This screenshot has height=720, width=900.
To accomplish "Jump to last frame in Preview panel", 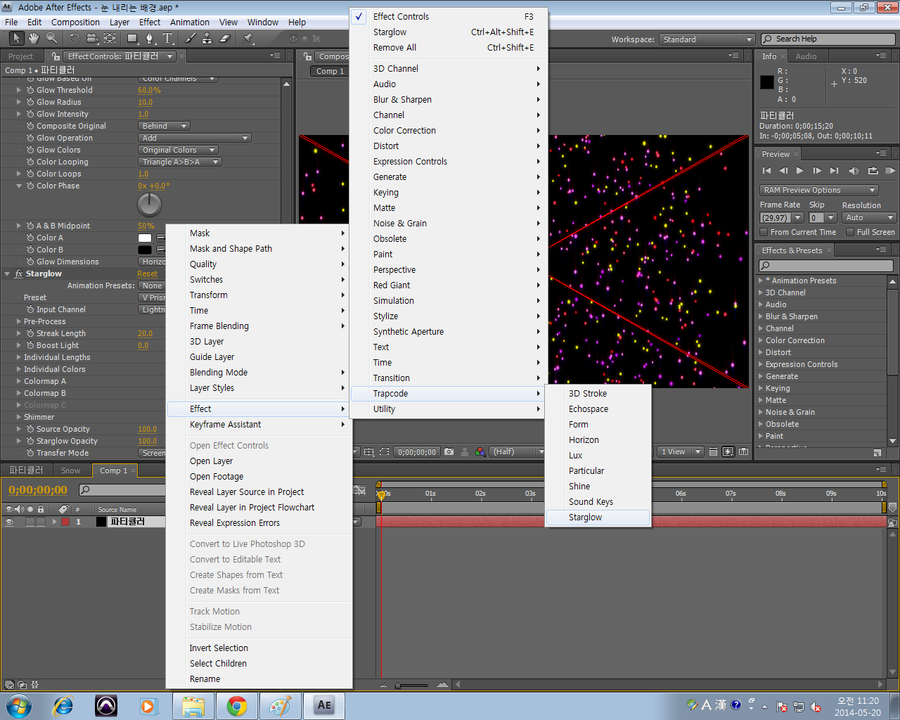I will coord(835,171).
